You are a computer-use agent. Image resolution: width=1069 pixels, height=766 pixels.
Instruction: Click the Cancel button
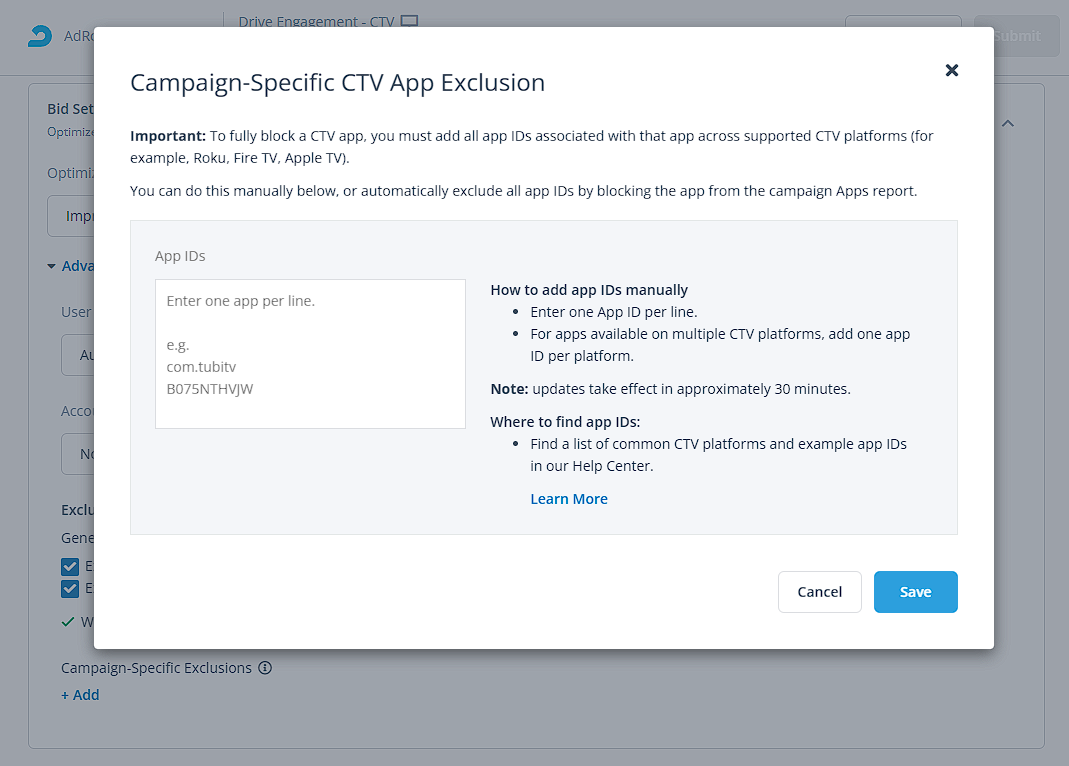(x=819, y=592)
